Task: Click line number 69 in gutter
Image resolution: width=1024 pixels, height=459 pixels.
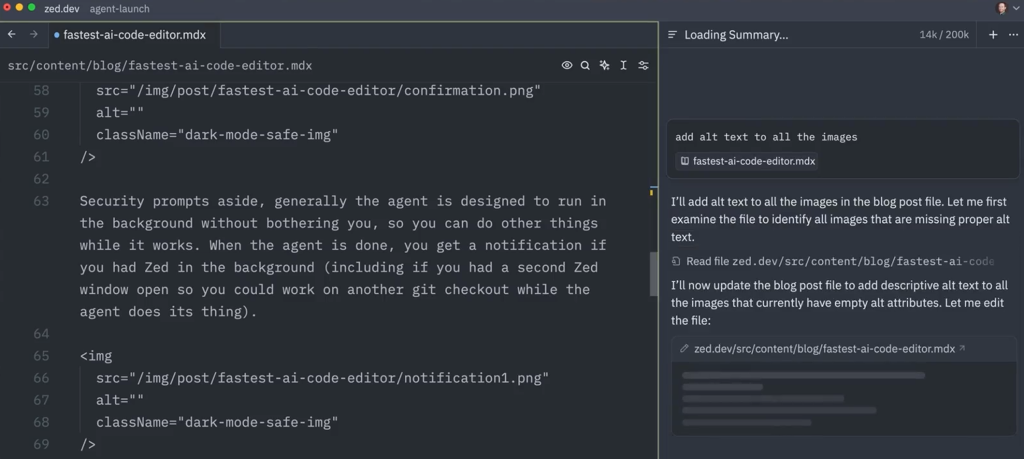Action: (41, 445)
